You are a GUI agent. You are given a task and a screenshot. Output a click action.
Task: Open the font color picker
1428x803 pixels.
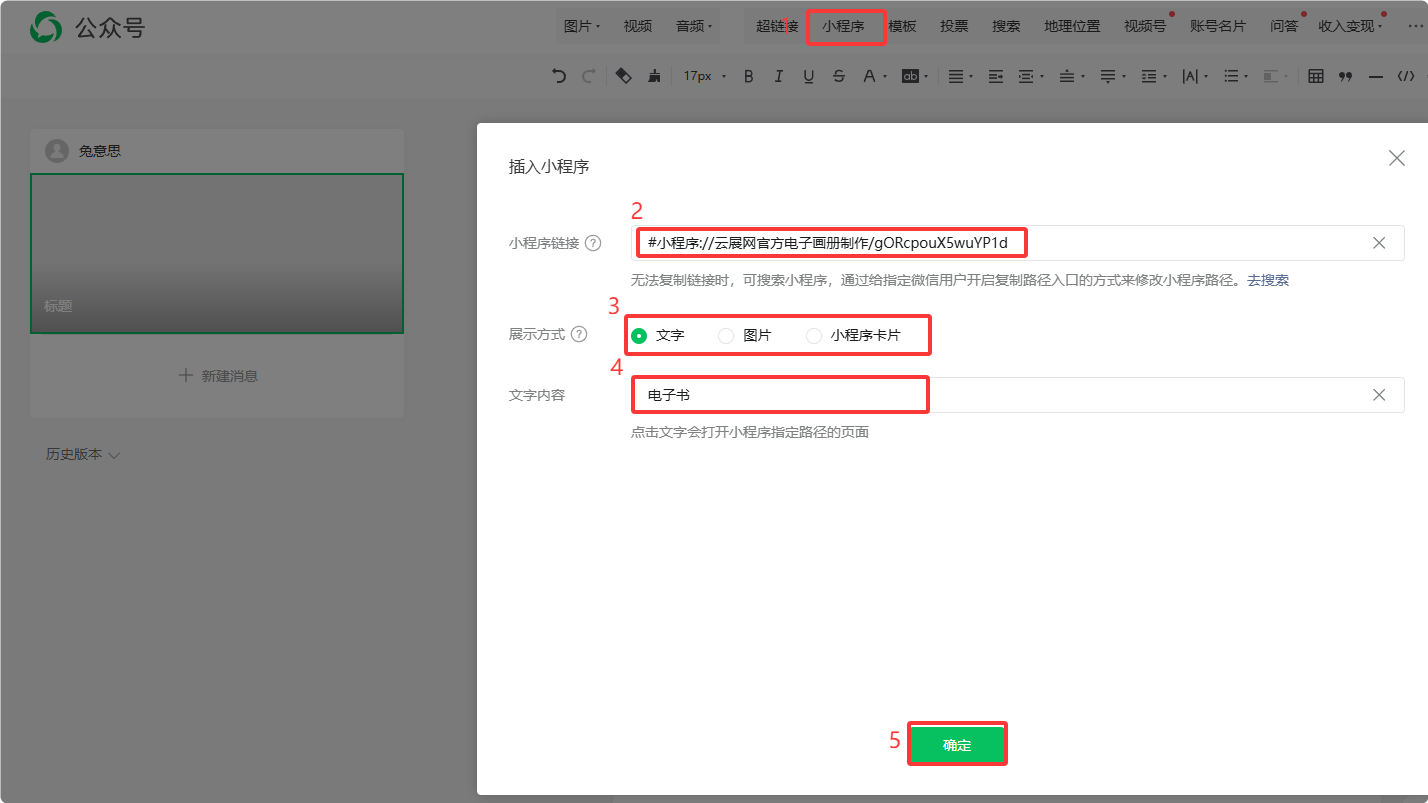pos(869,76)
